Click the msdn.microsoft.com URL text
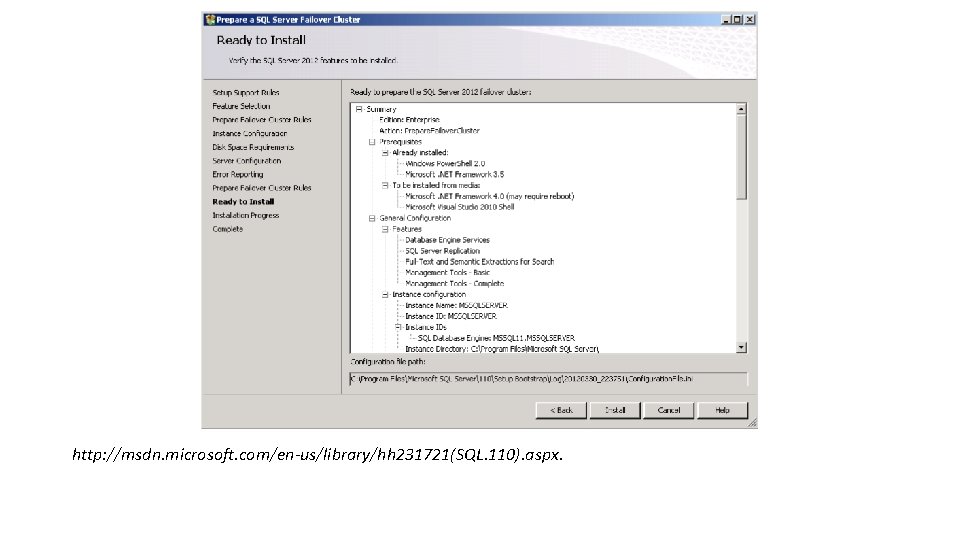Viewport: 960px width, 540px height. [317, 454]
